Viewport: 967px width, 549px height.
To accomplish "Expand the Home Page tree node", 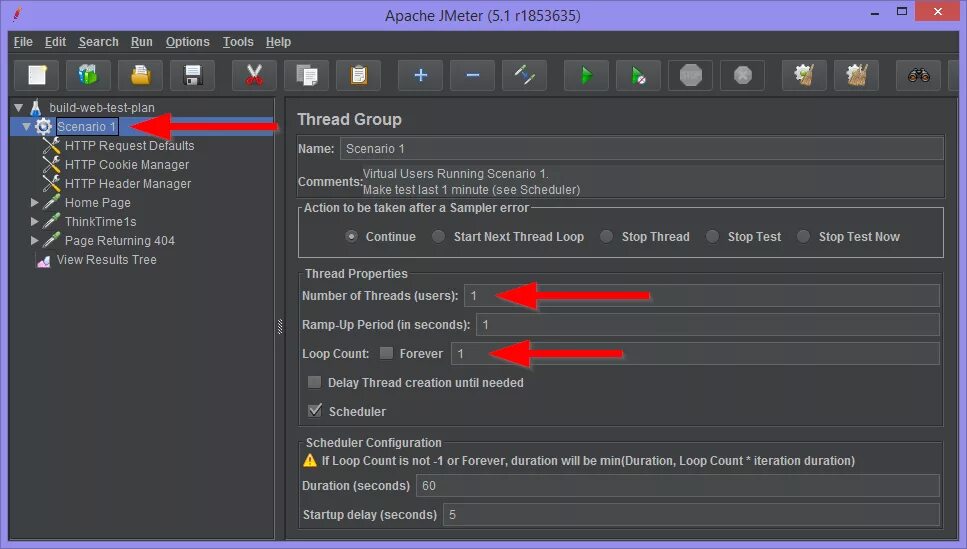I will click(35, 202).
